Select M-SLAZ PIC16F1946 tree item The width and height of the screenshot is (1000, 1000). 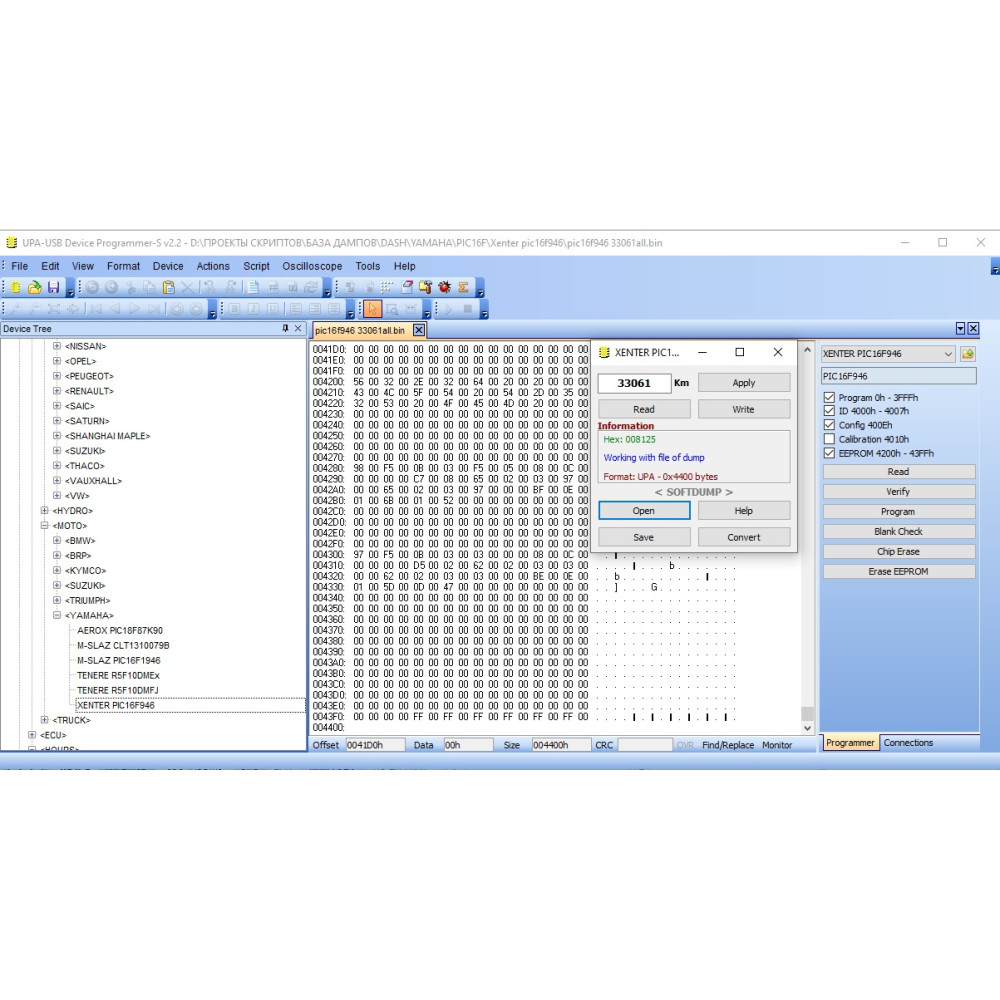click(x=119, y=661)
